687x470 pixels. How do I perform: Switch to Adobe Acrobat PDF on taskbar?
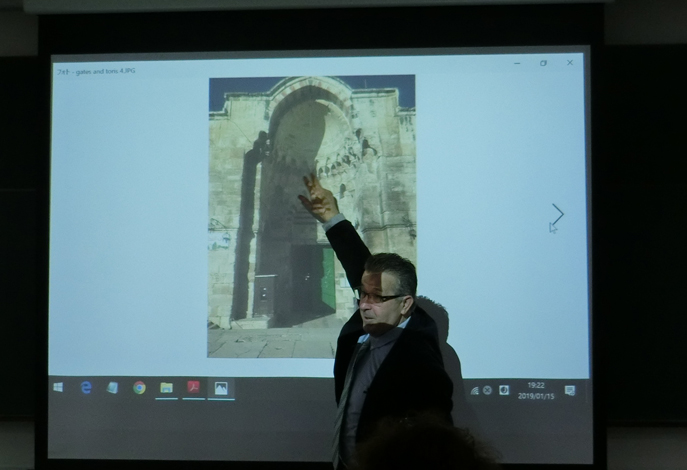[193, 387]
